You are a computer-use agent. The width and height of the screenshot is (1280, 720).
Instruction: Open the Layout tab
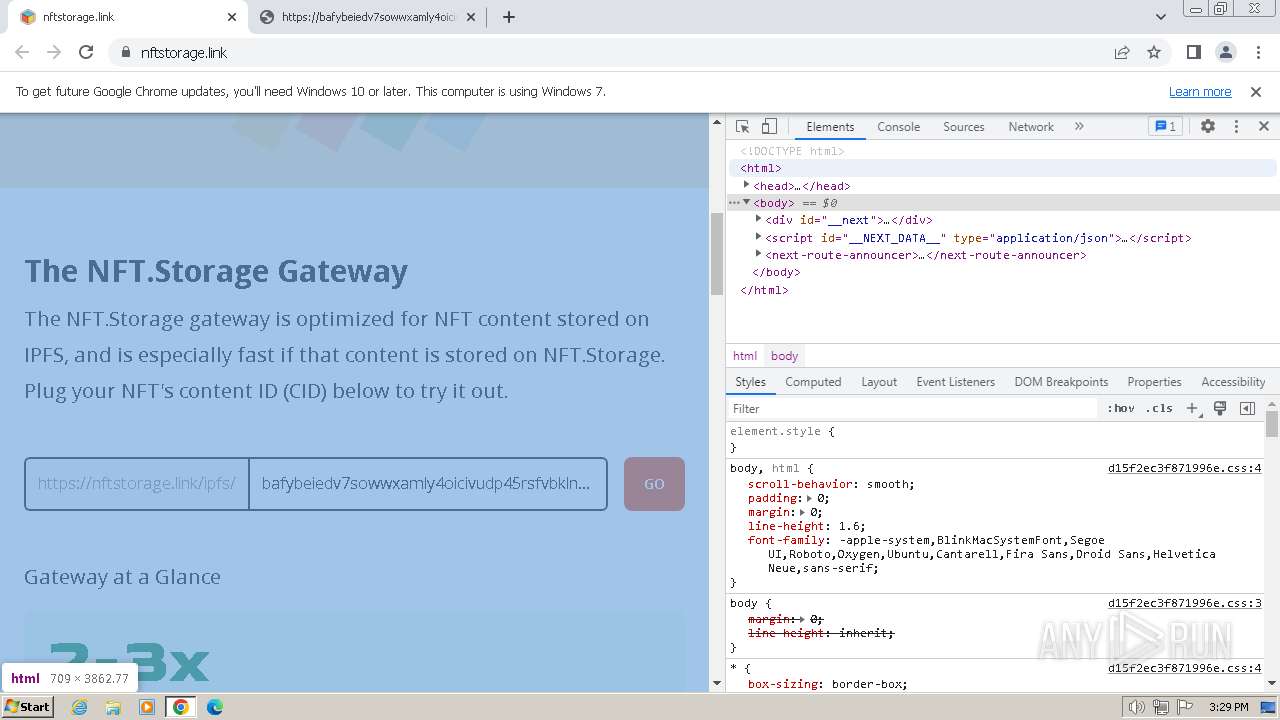[x=879, y=382]
